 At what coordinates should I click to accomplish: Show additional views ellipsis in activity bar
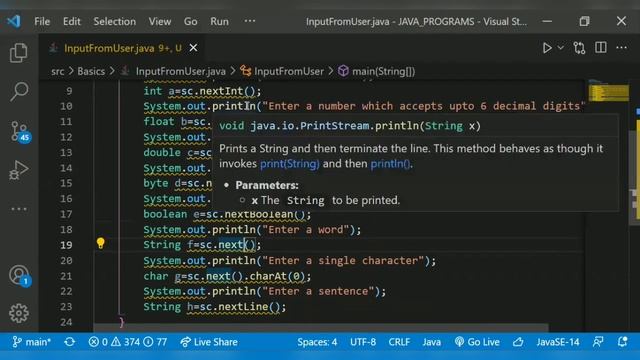(19, 209)
